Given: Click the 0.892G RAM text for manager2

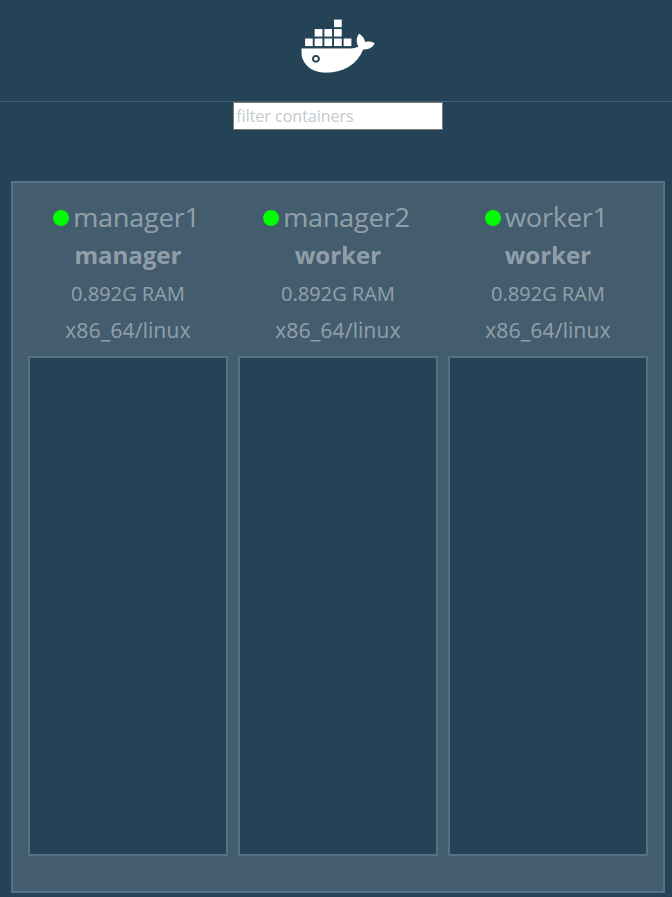Looking at the screenshot, I should (338, 294).
